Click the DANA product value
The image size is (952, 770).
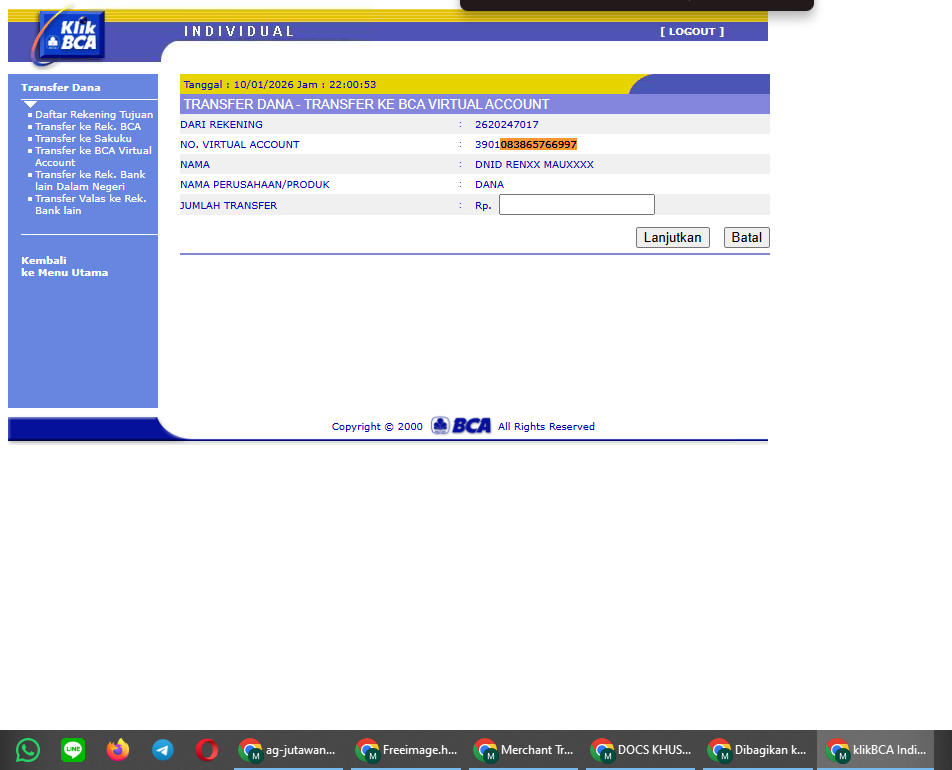(x=489, y=185)
